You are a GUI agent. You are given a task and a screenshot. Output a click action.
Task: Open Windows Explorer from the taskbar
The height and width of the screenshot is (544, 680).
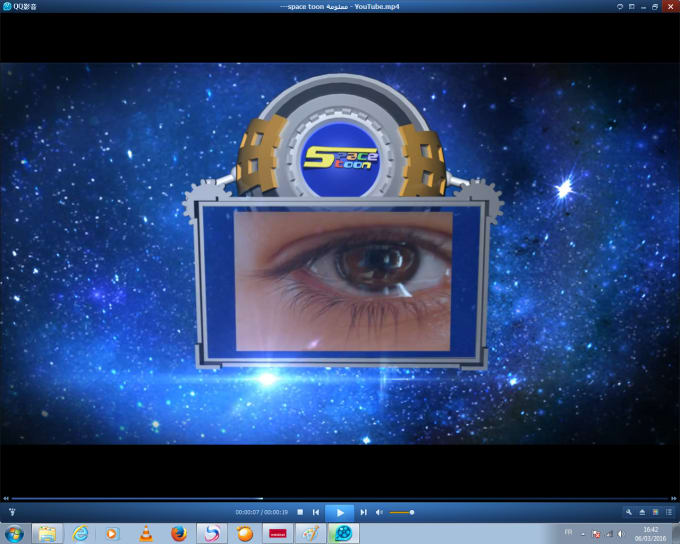coord(47,533)
